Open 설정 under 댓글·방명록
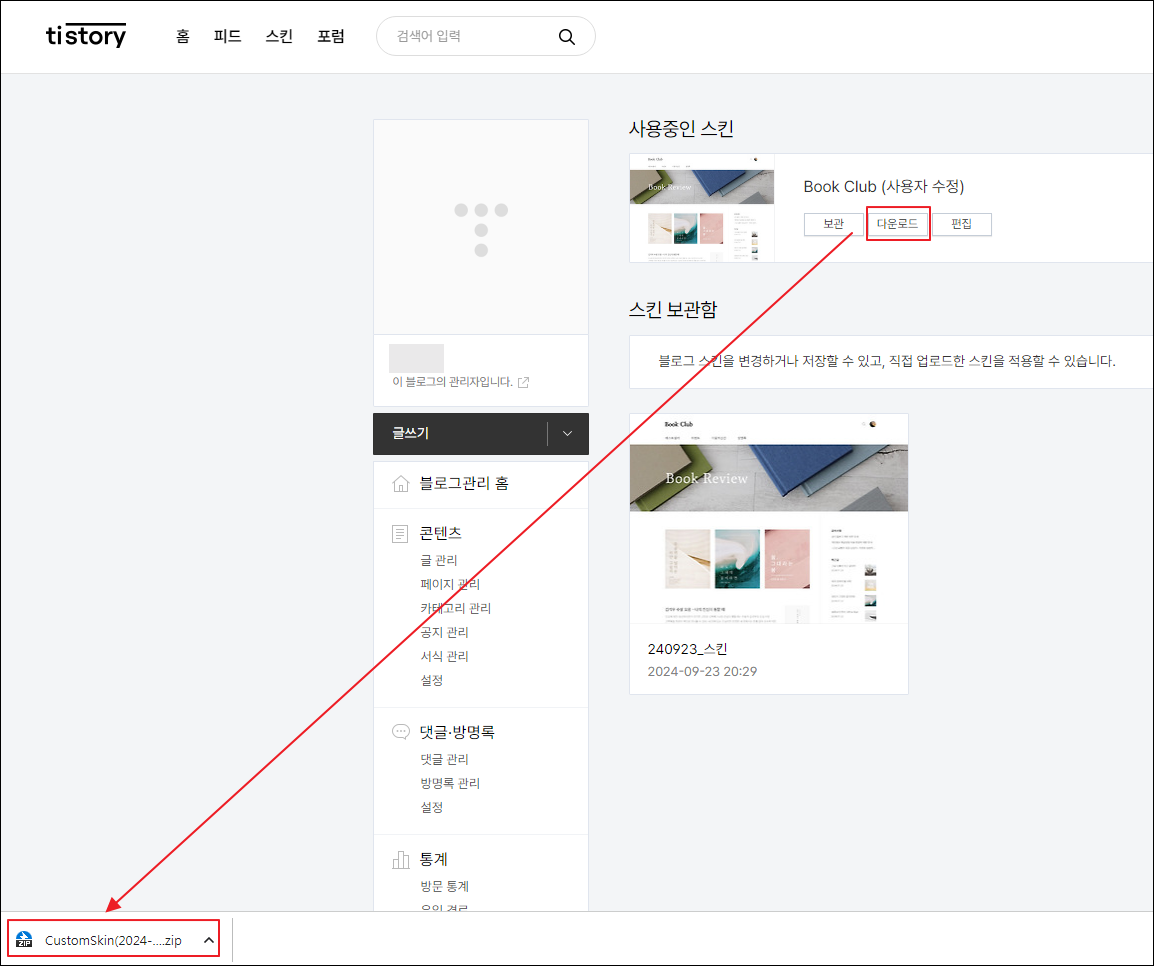This screenshot has height=966, width=1154. click(431, 807)
